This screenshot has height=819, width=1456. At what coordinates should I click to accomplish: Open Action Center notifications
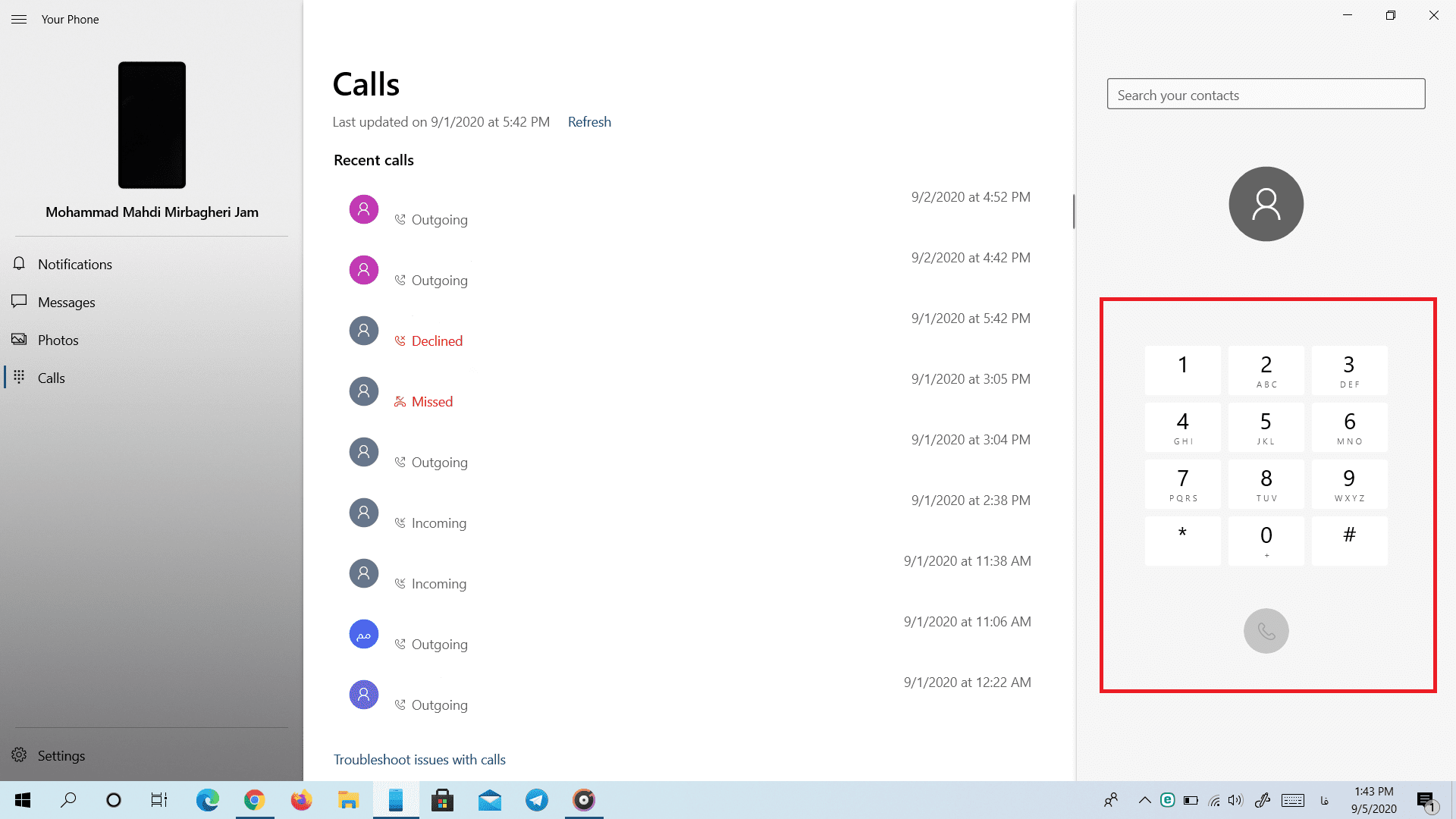pos(1427,802)
